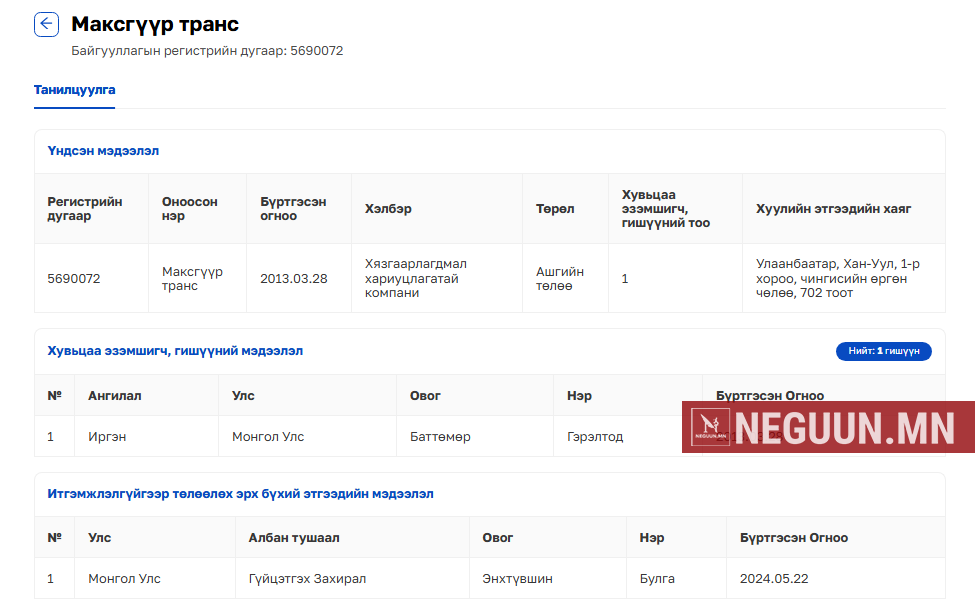This screenshot has height=603, width=975.
Task: Click the Итгэмжлэлгүйгээр төлөөлөх эрх бүхий heading
Action: (x=240, y=494)
